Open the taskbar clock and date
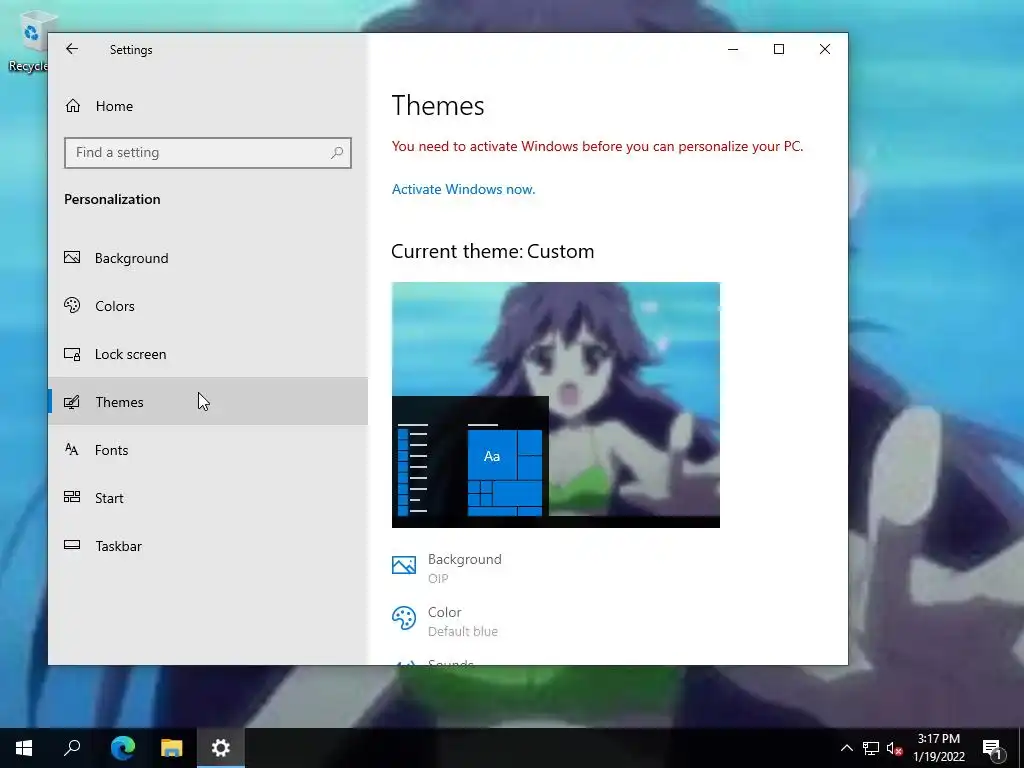This screenshot has height=768, width=1024. (x=939, y=748)
